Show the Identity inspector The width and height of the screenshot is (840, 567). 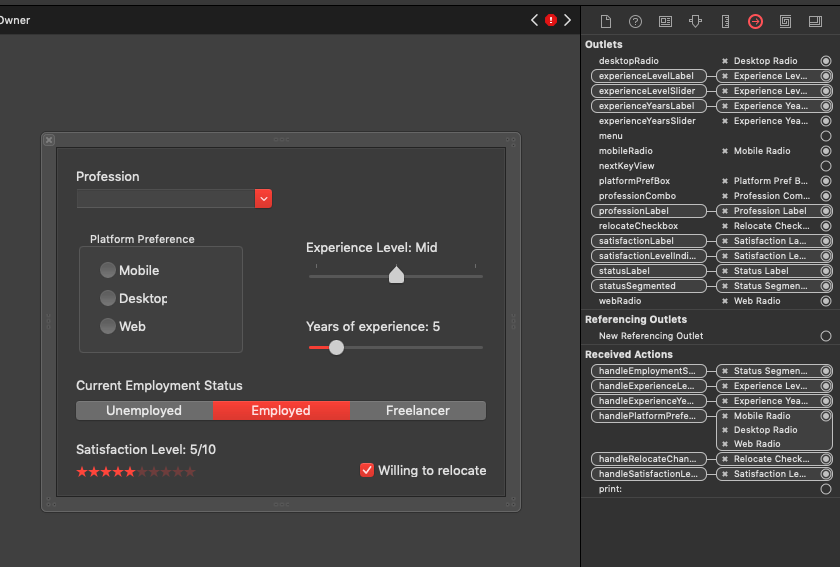(665, 21)
